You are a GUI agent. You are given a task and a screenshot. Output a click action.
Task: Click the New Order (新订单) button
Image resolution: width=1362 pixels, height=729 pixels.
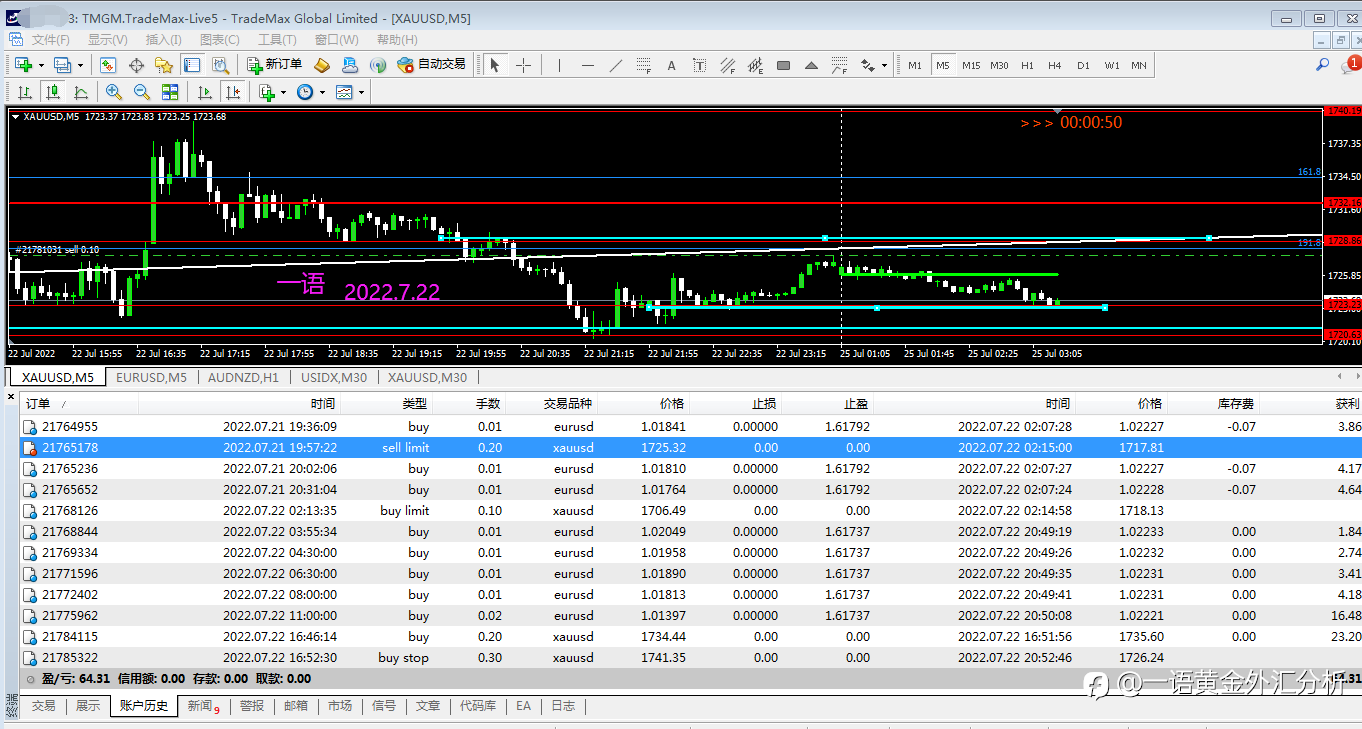tap(274, 65)
